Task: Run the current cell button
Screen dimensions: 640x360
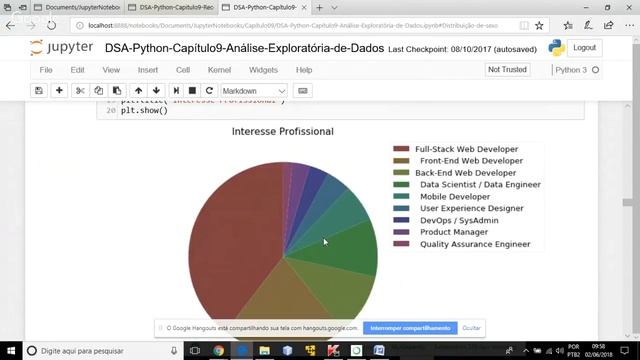Action: 176,91
